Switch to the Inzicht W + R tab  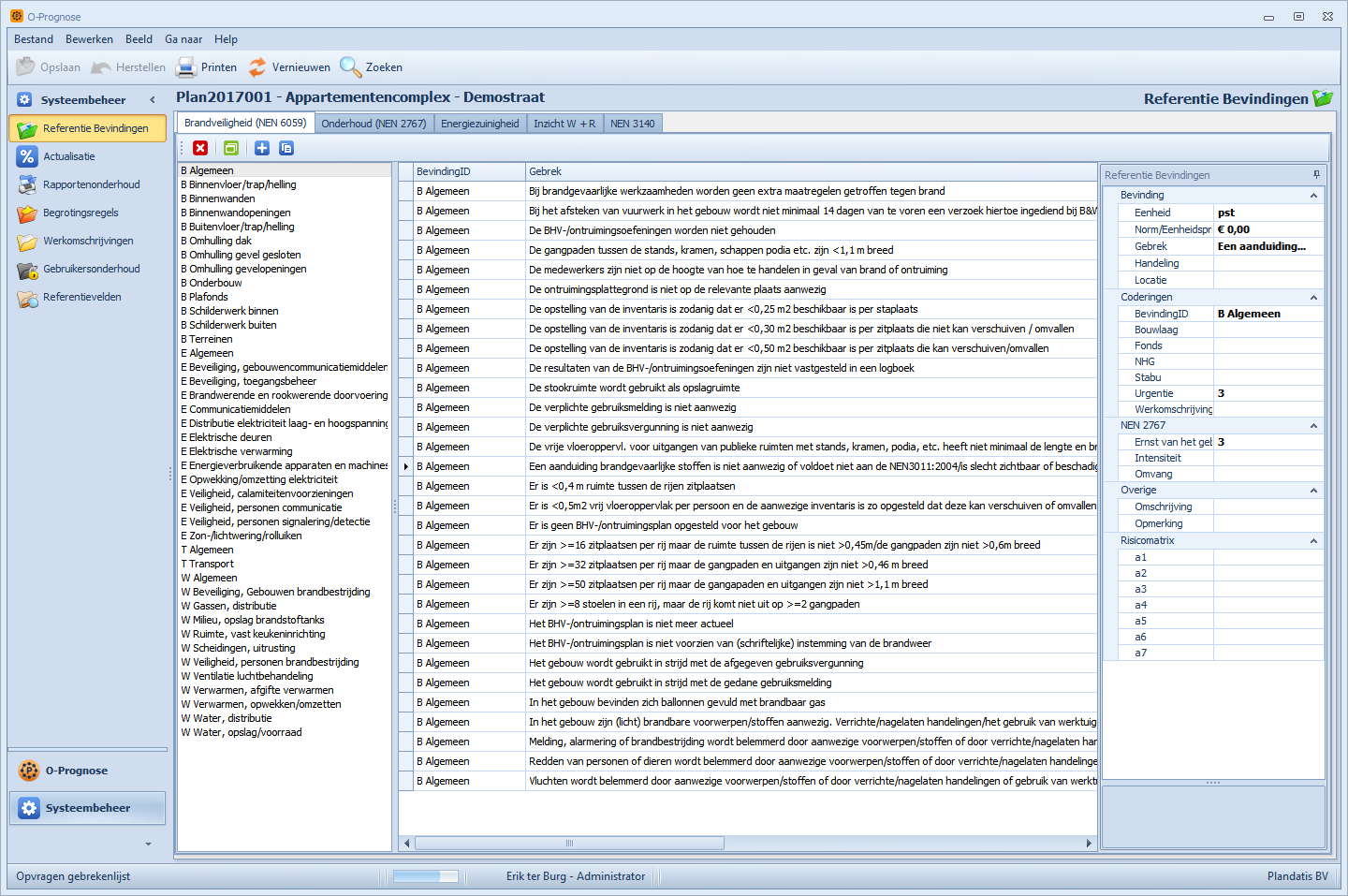(564, 124)
